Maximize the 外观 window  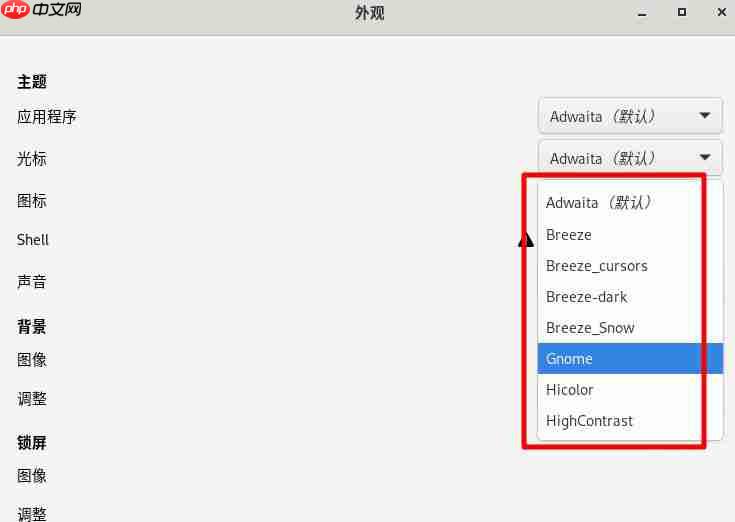[682, 12]
